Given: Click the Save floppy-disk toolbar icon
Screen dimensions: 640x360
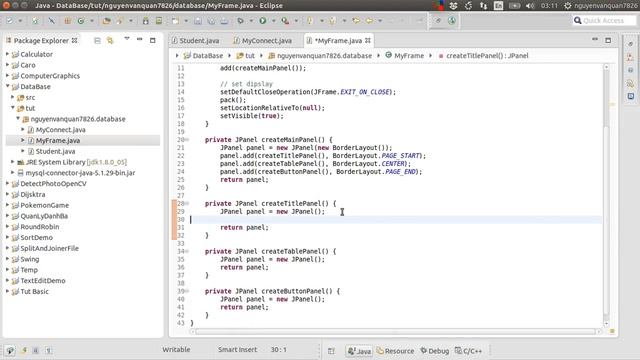Looking at the screenshot, I should point(198,20).
